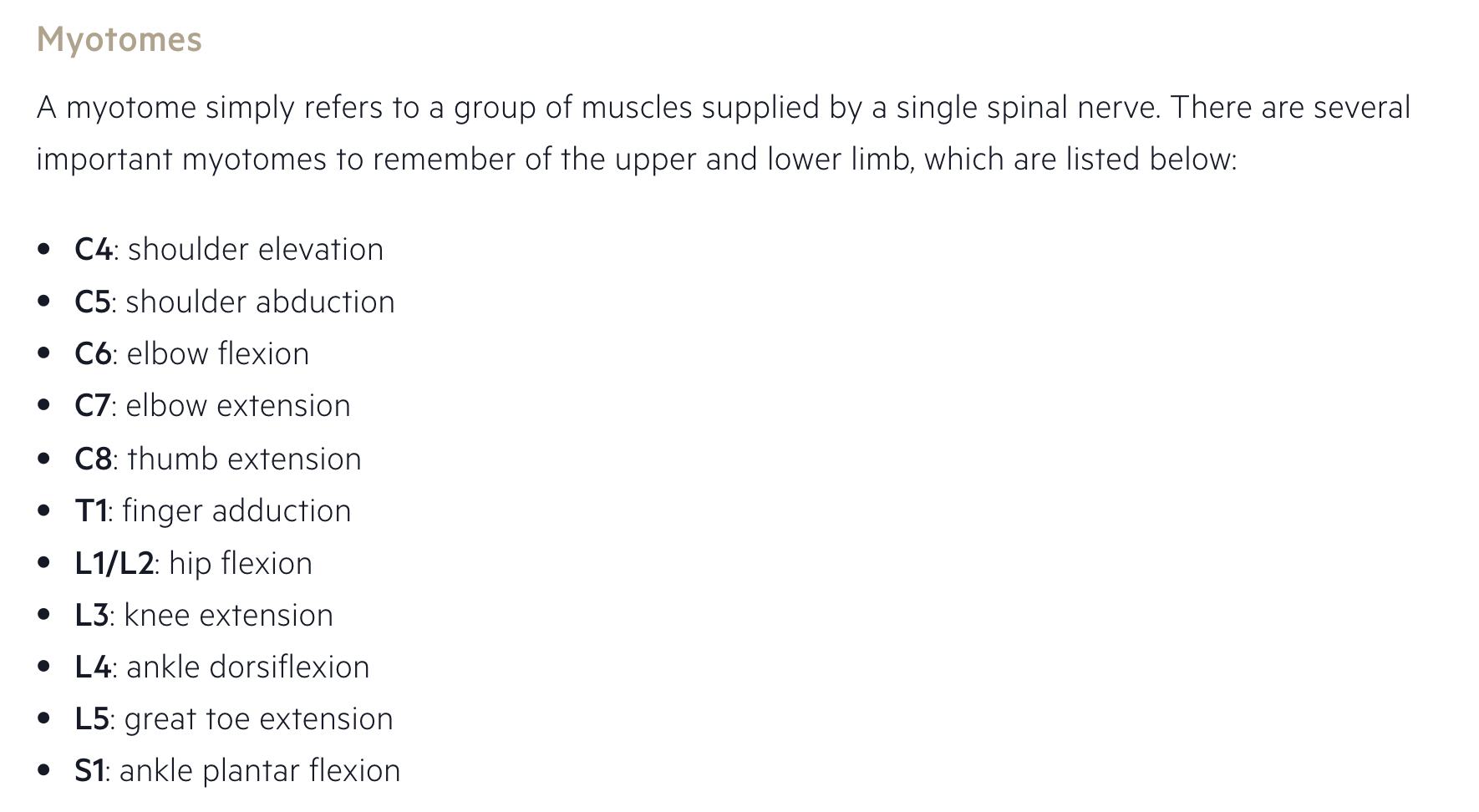The height and width of the screenshot is (812, 1479).
Task: Click the "finger adduction" text
Action: tap(236, 511)
